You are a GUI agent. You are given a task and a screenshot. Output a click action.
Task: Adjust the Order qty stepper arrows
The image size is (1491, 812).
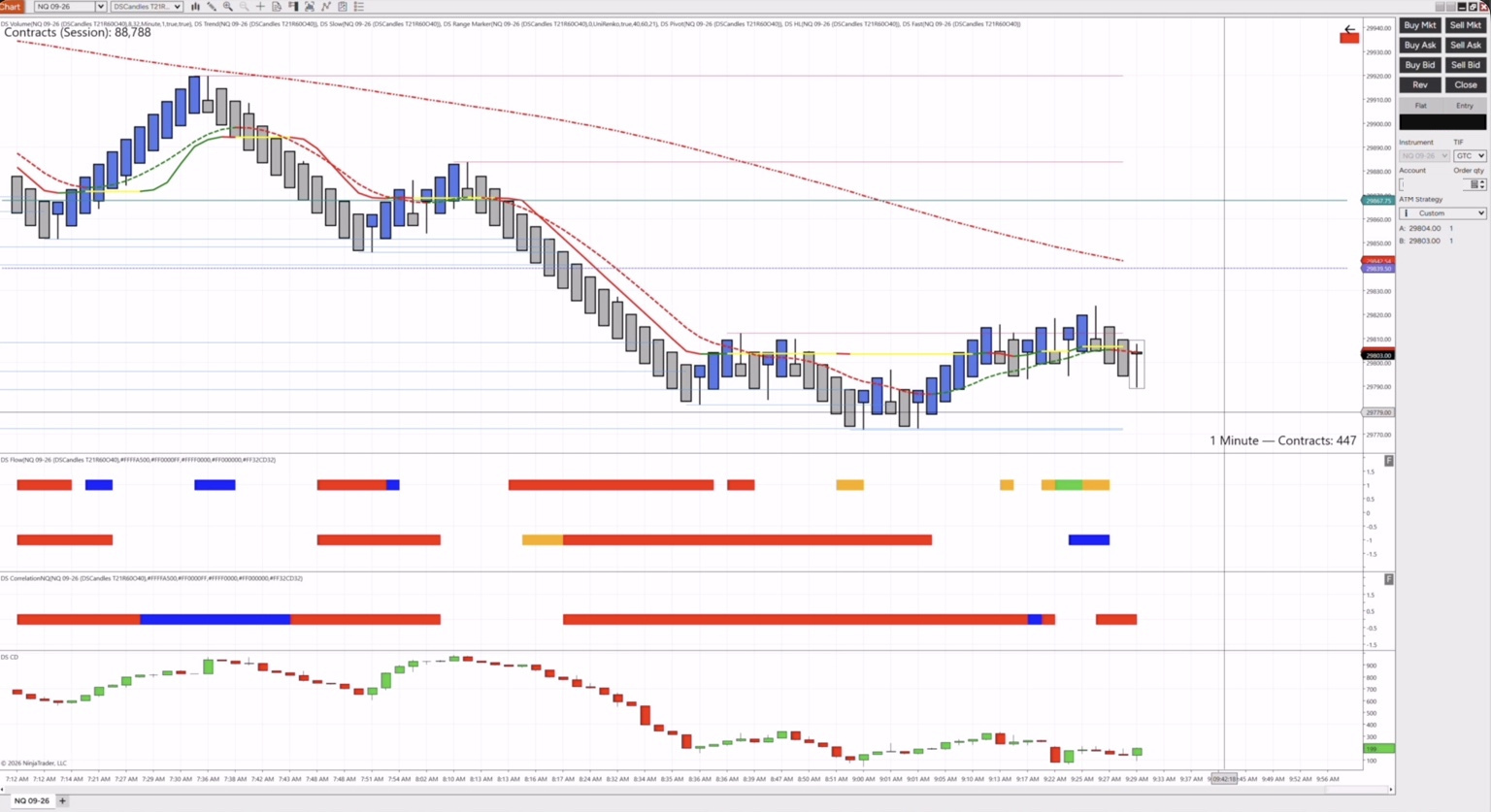1482,184
